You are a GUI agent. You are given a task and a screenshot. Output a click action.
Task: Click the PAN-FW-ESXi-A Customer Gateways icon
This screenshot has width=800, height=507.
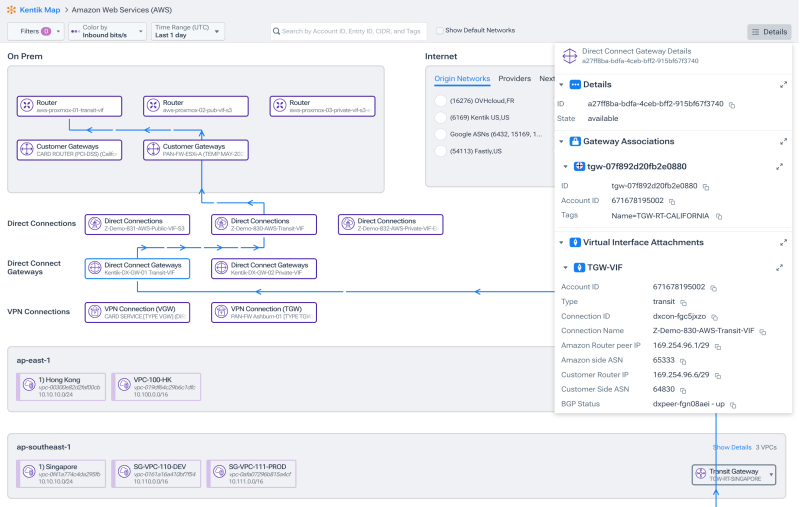pos(153,149)
